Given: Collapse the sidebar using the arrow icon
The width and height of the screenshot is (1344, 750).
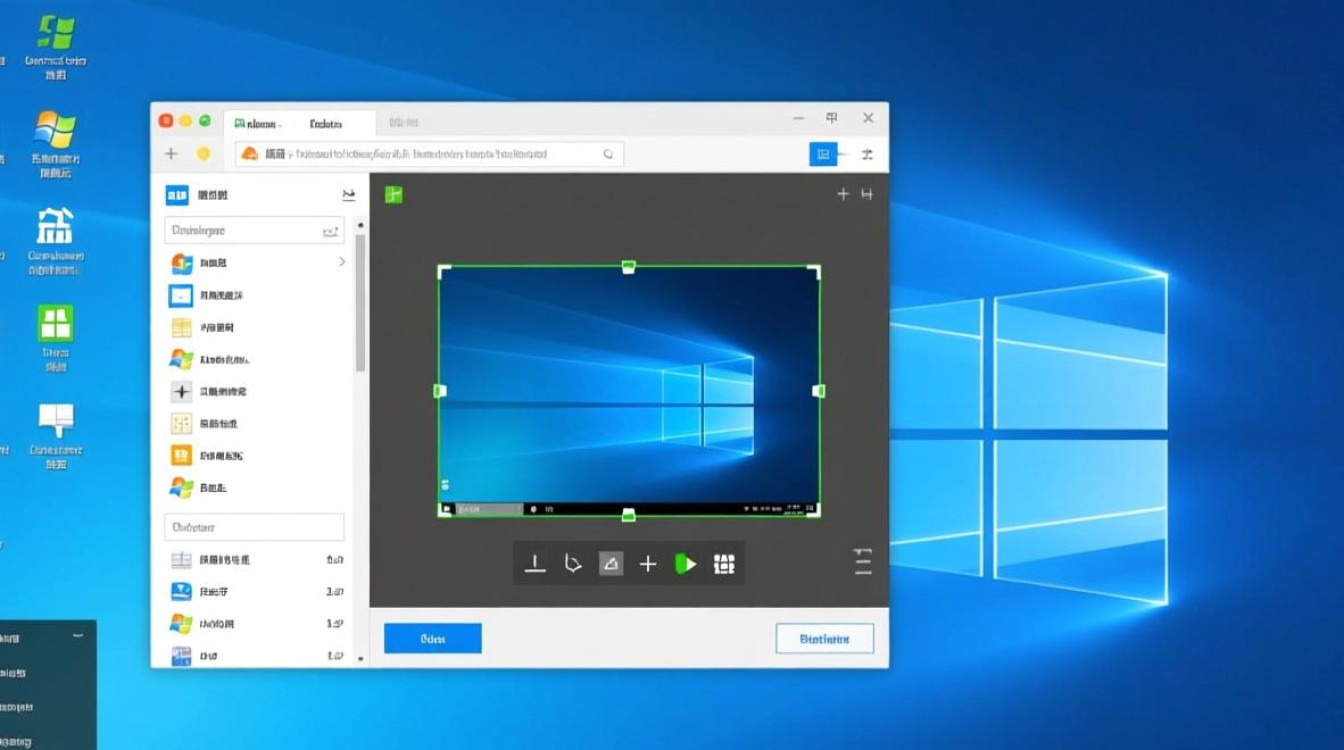Looking at the screenshot, I should [x=348, y=195].
